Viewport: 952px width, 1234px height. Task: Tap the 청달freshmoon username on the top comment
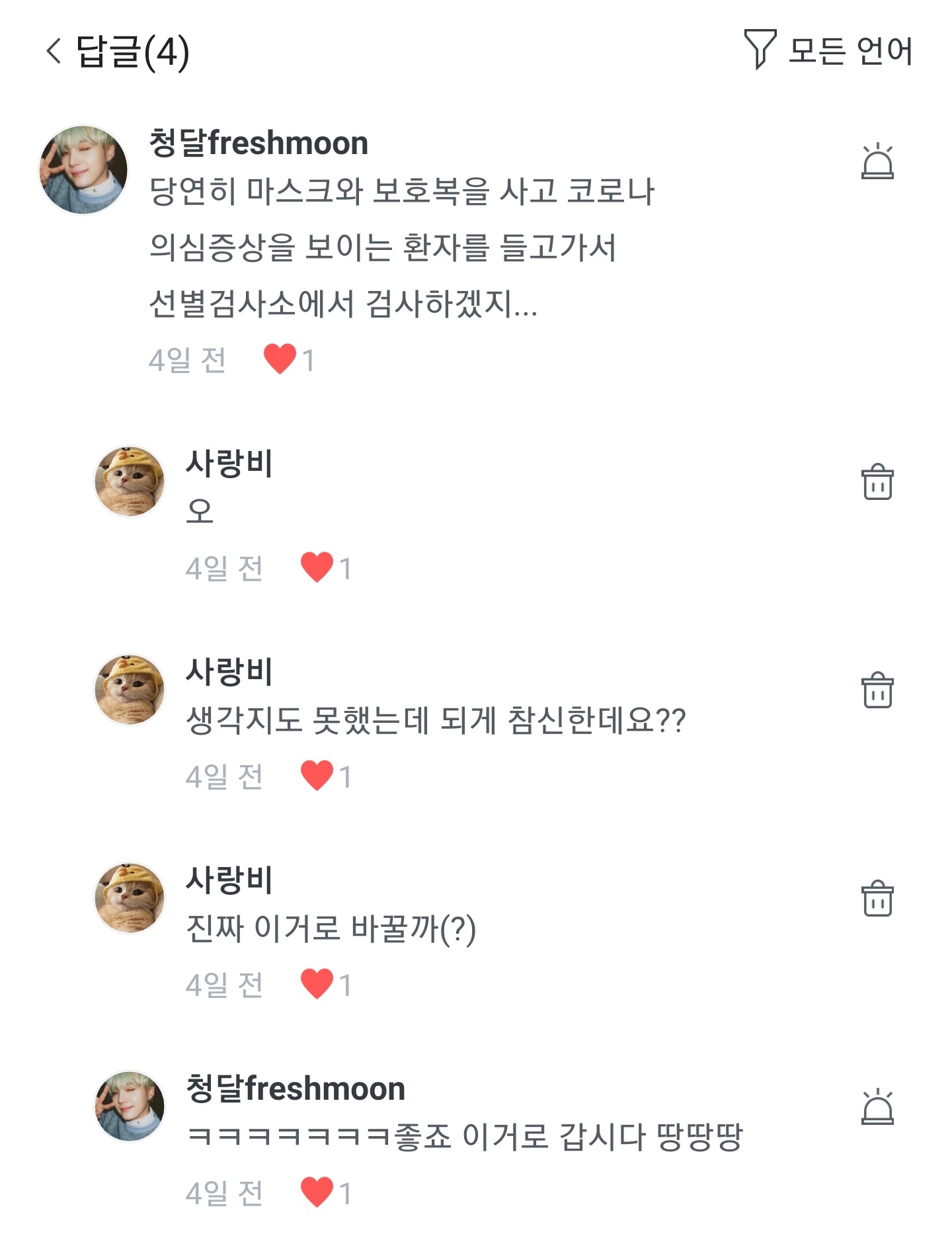(x=258, y=143)
